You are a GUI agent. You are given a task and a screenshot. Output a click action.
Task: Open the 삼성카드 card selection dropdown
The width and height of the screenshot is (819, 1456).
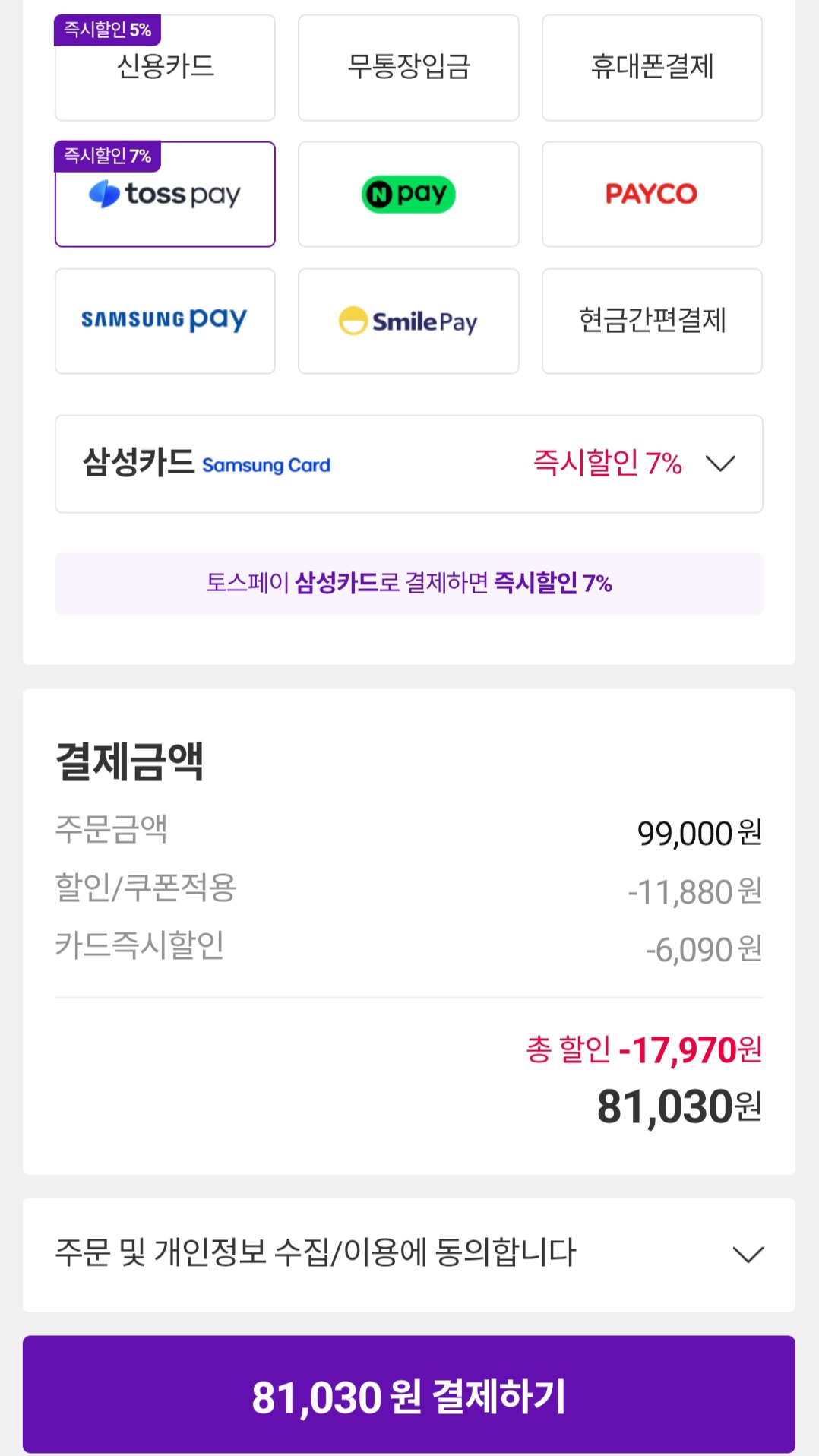[x=408, y=464]
